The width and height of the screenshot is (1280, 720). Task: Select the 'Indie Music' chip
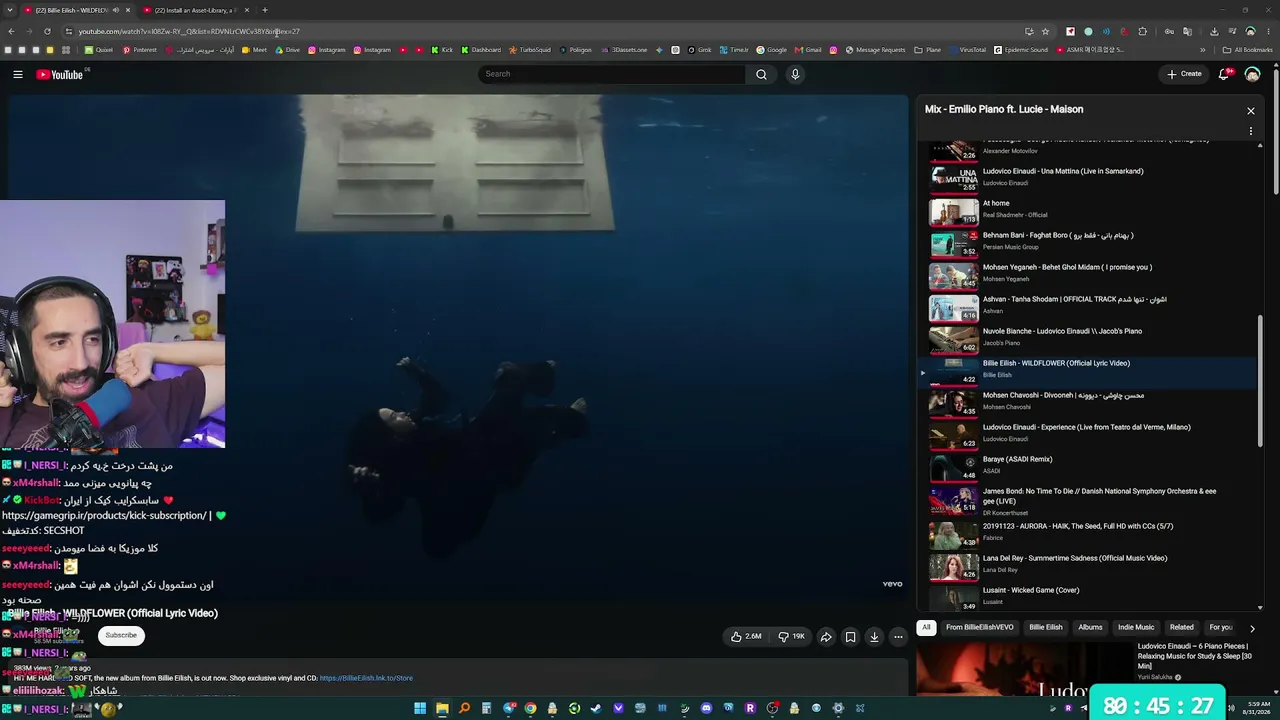(1136, 628)
